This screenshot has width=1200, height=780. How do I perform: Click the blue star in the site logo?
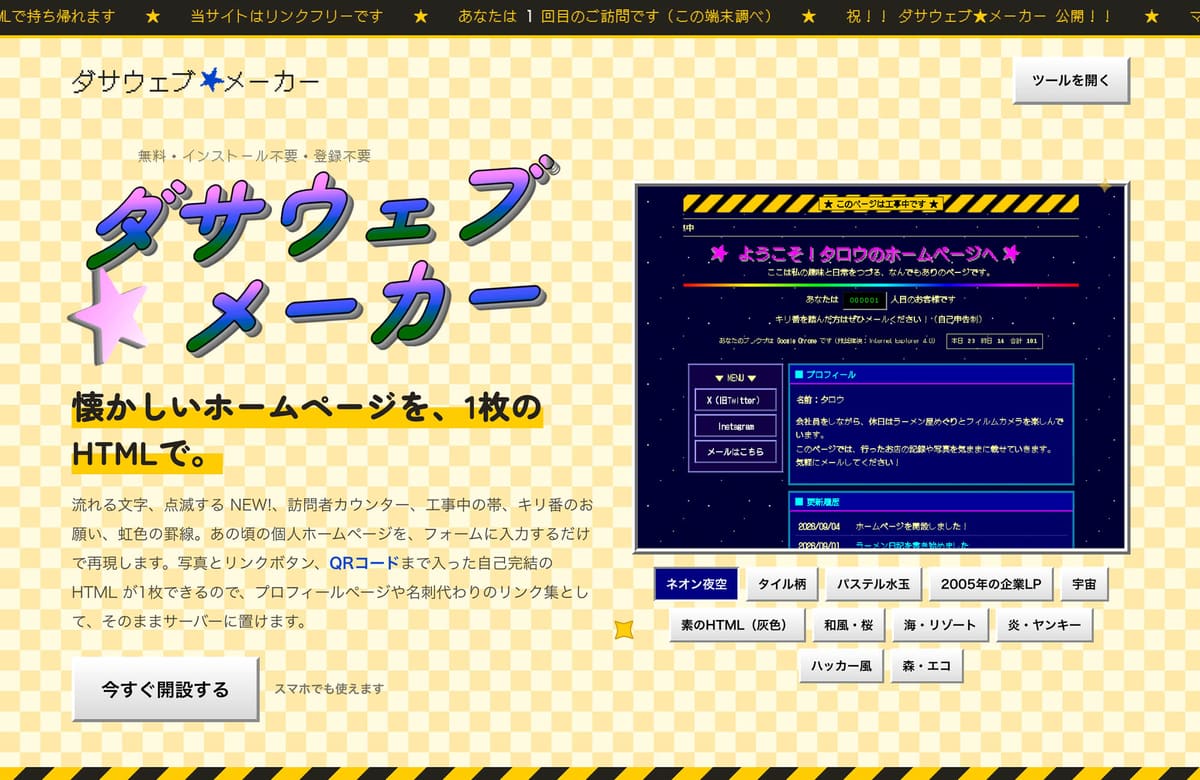211,81
